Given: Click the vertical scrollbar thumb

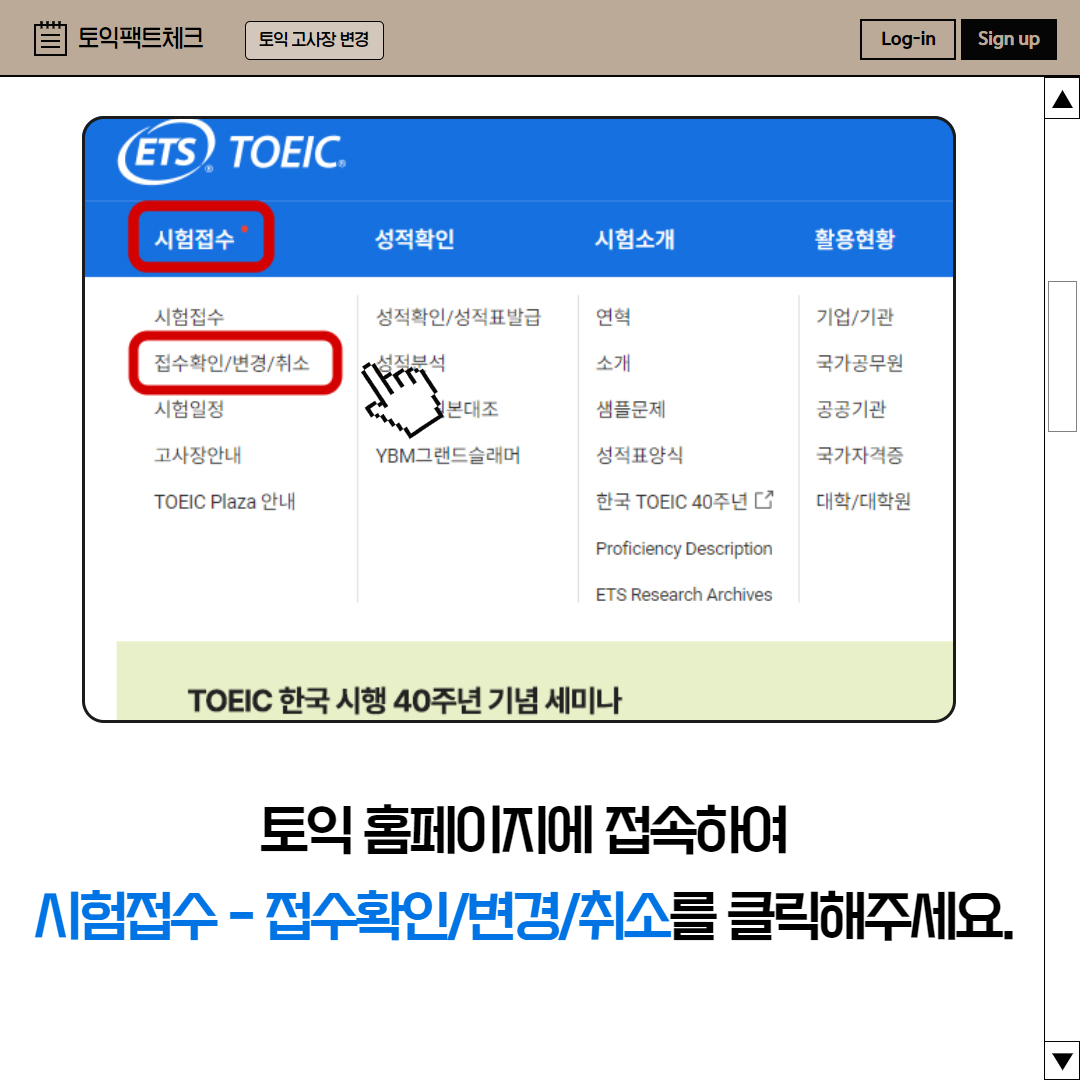Looking at the screenshot, I should click(x=1062, y=356).
